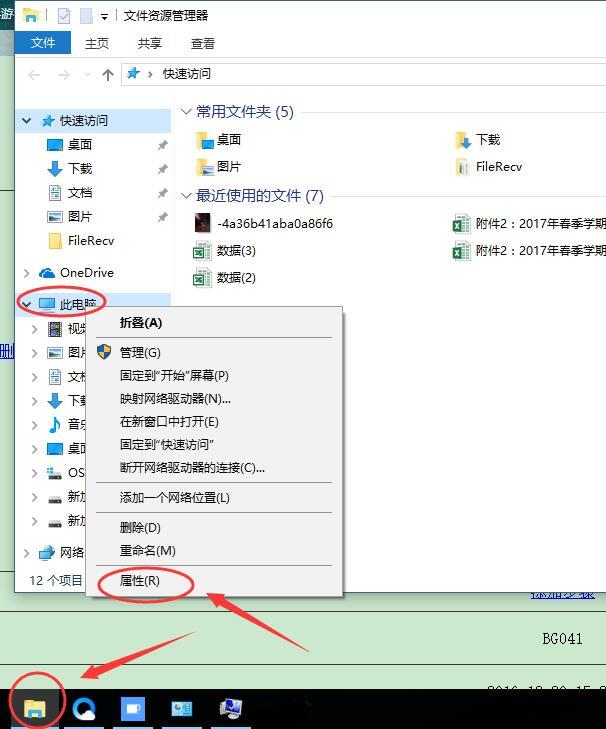Click the pin icon beside sidebar 图片

pos(162,217)
